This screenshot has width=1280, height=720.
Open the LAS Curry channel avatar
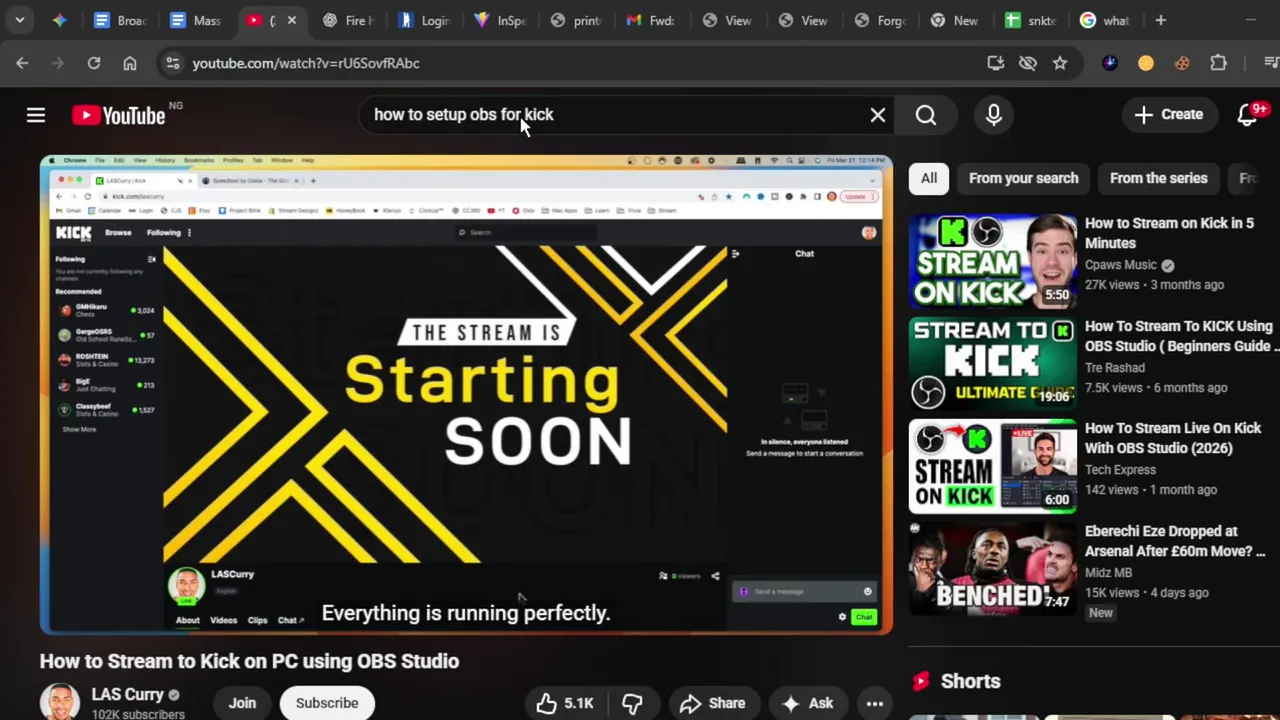60,702
